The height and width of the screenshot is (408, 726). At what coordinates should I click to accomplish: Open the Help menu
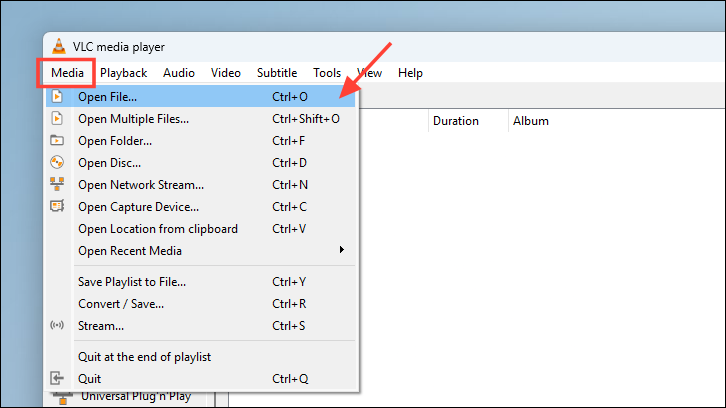410,73
